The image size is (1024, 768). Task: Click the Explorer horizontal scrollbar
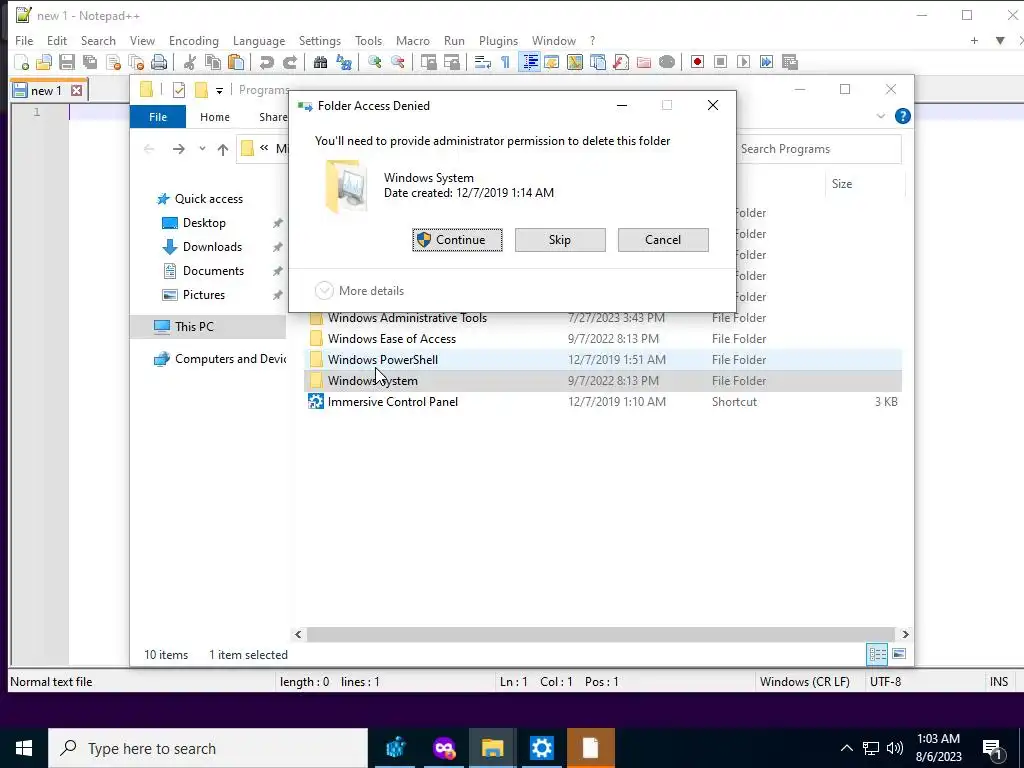tap(600, 634)
